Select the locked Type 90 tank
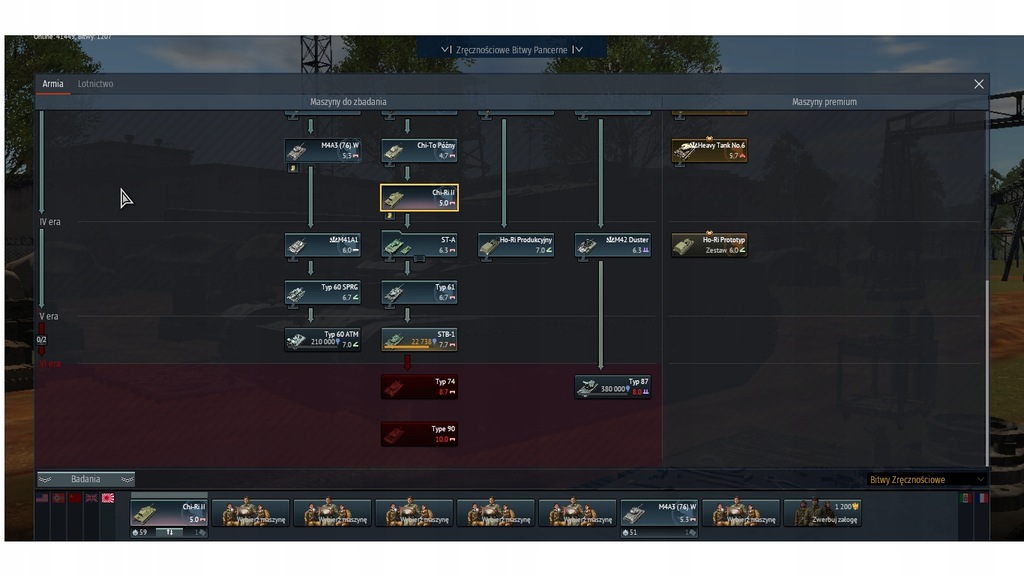Image resolution: width=1024 pixels, height=576 pixels. click(419, 434)
